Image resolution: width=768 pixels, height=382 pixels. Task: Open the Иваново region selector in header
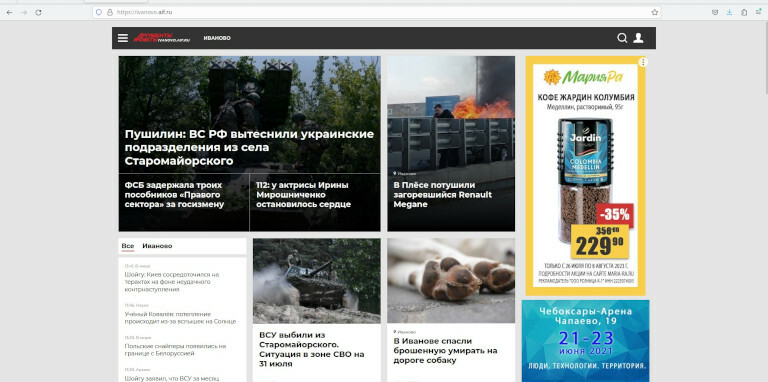point(217,38)
